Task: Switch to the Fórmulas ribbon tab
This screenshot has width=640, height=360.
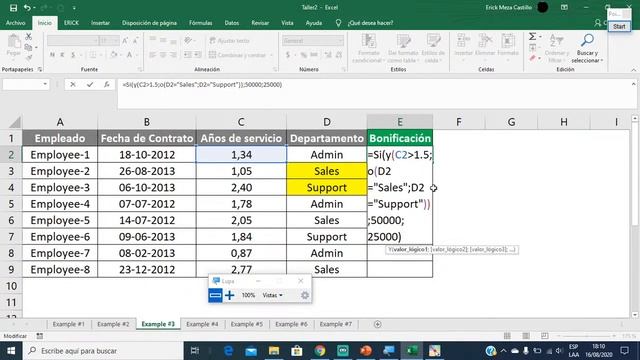Action: click(200, 23)
